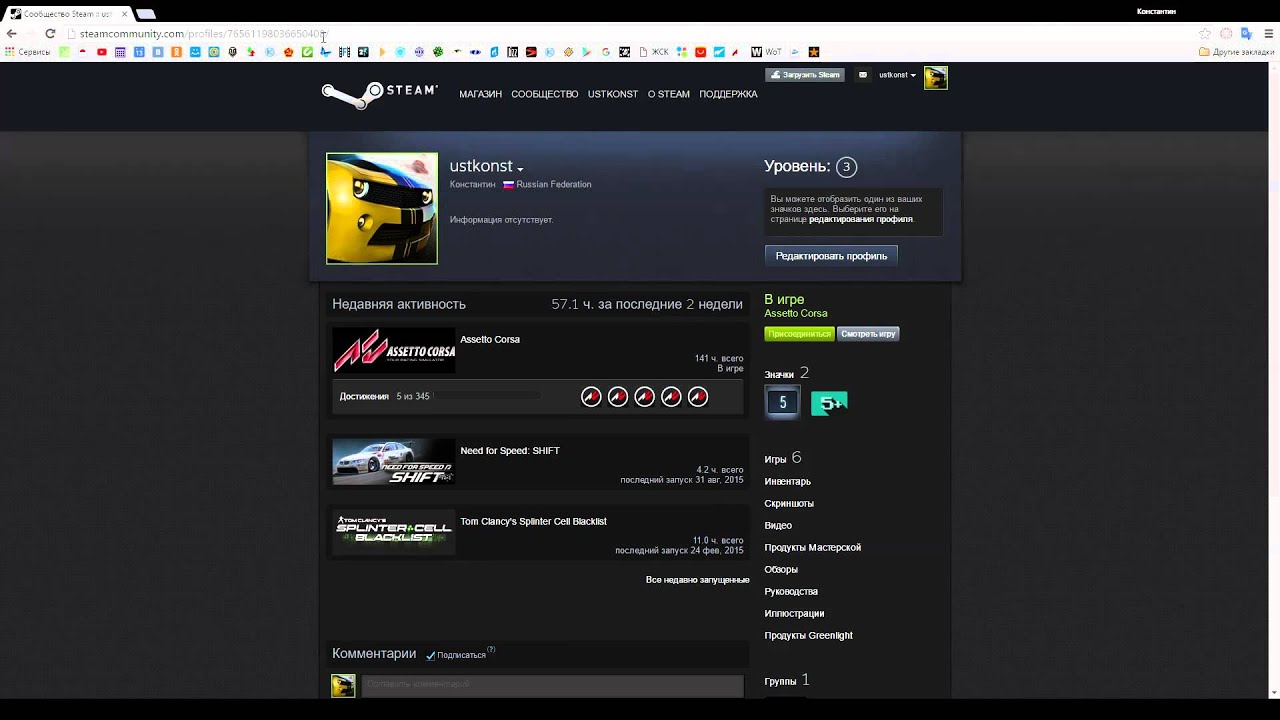Screen dimensions: 1280x720
Task: Click Загрузить Steam button
Action: (805, 75)
